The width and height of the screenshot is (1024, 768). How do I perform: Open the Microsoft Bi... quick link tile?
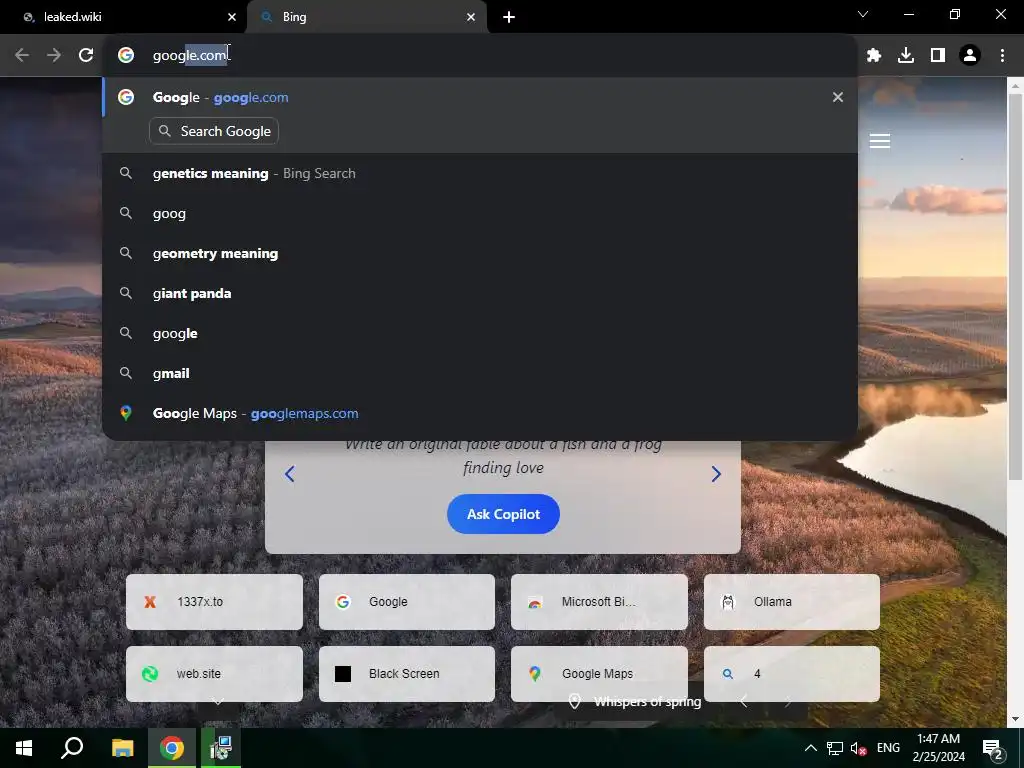[599, 602]
